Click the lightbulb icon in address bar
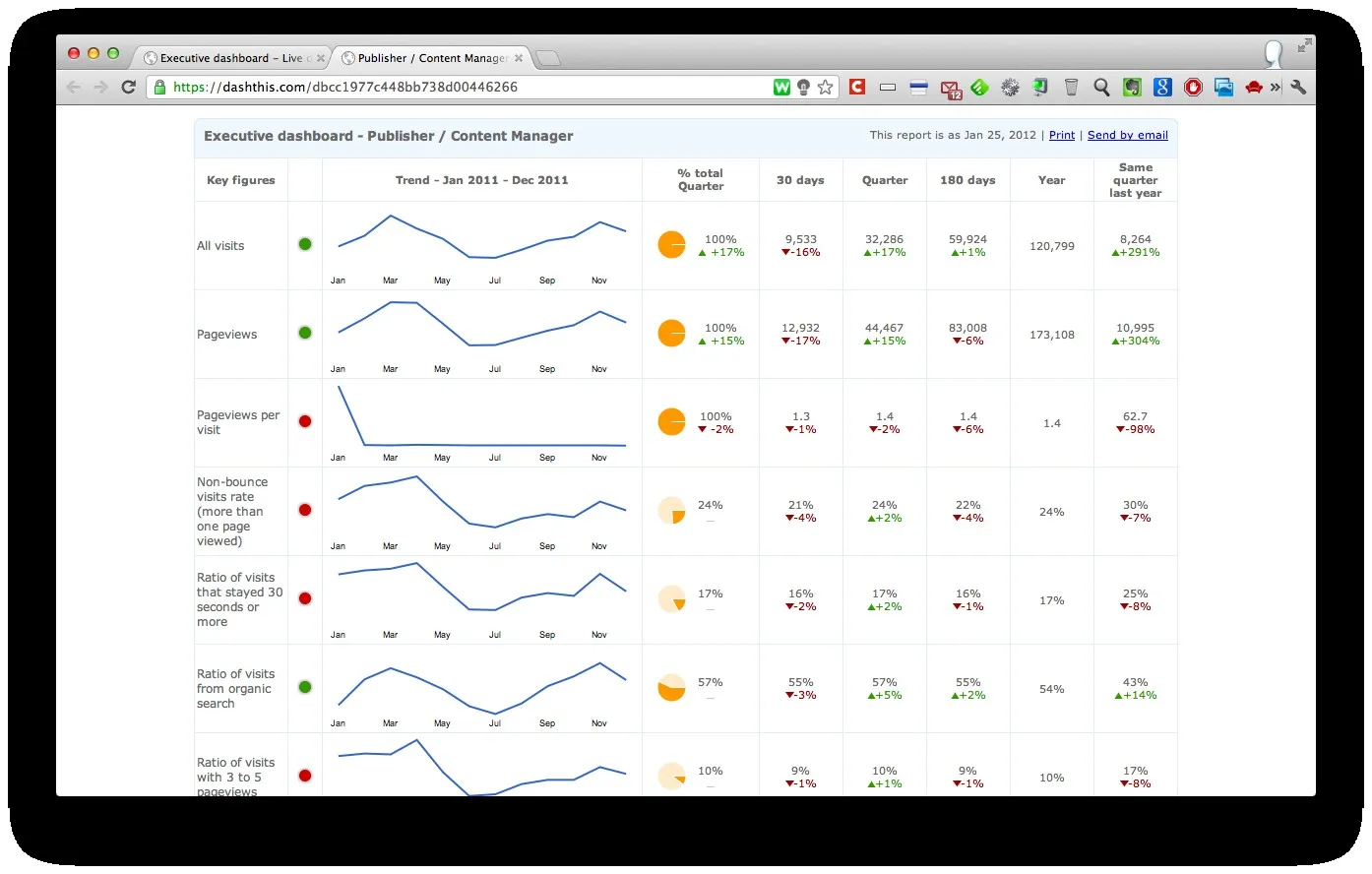The width and height of the screenshot is (1372, 874). point(803,87)
